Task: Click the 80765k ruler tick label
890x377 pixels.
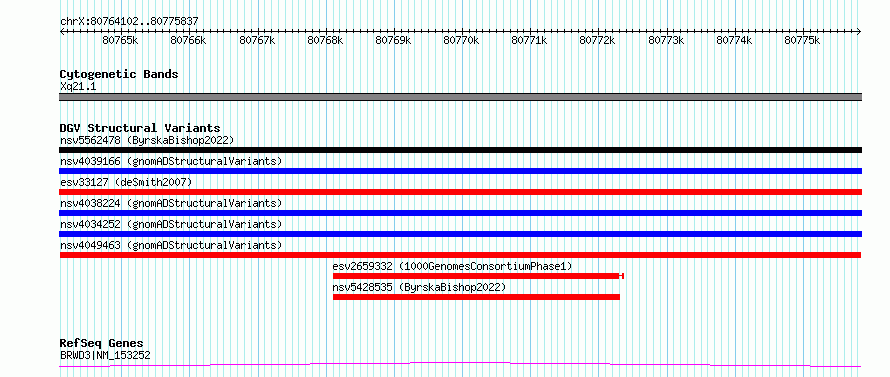Action: pos(120,40)
